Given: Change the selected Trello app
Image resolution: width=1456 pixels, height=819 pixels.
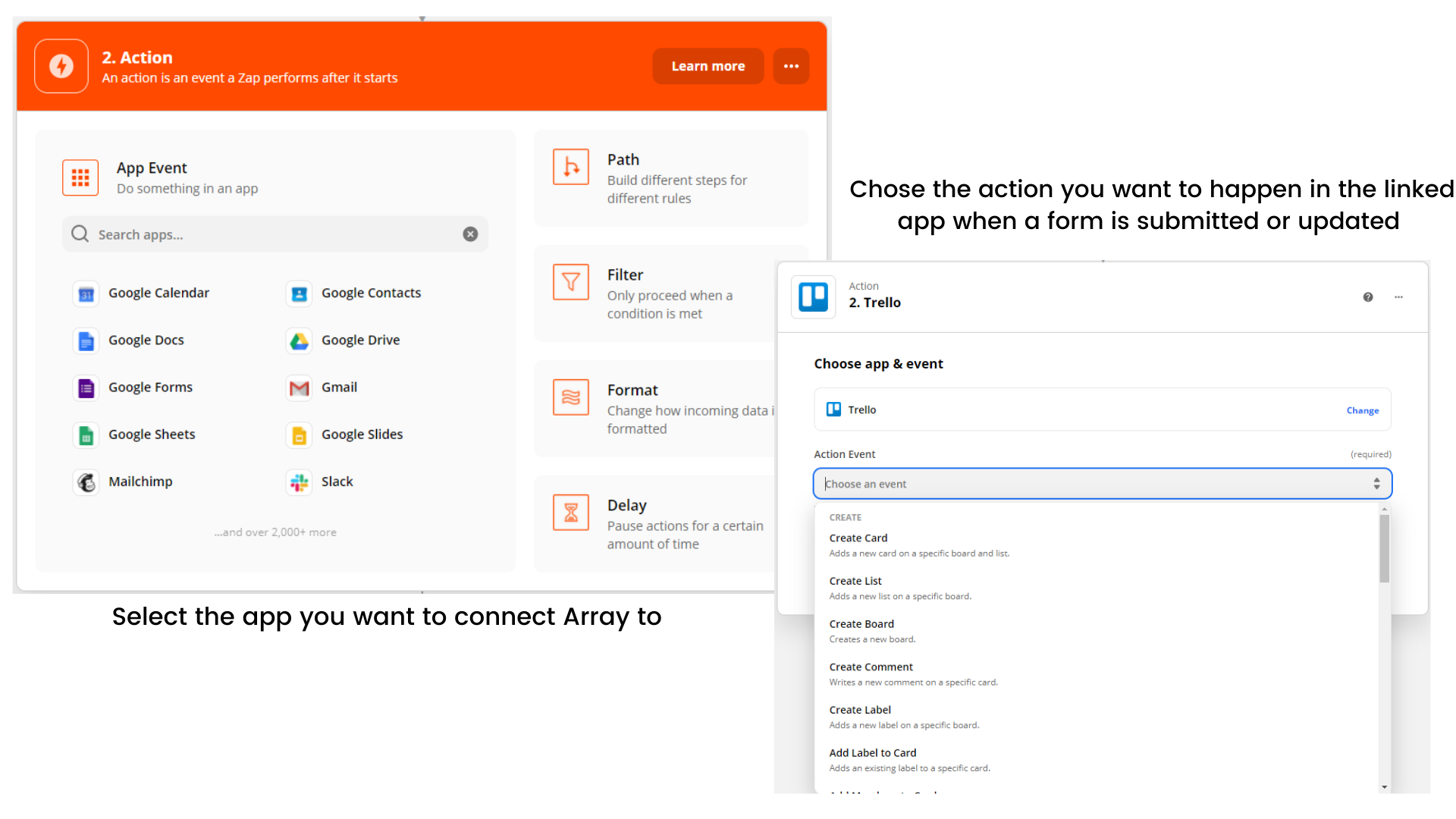Looking at the screenshot, I should (x=1363, y=410).
